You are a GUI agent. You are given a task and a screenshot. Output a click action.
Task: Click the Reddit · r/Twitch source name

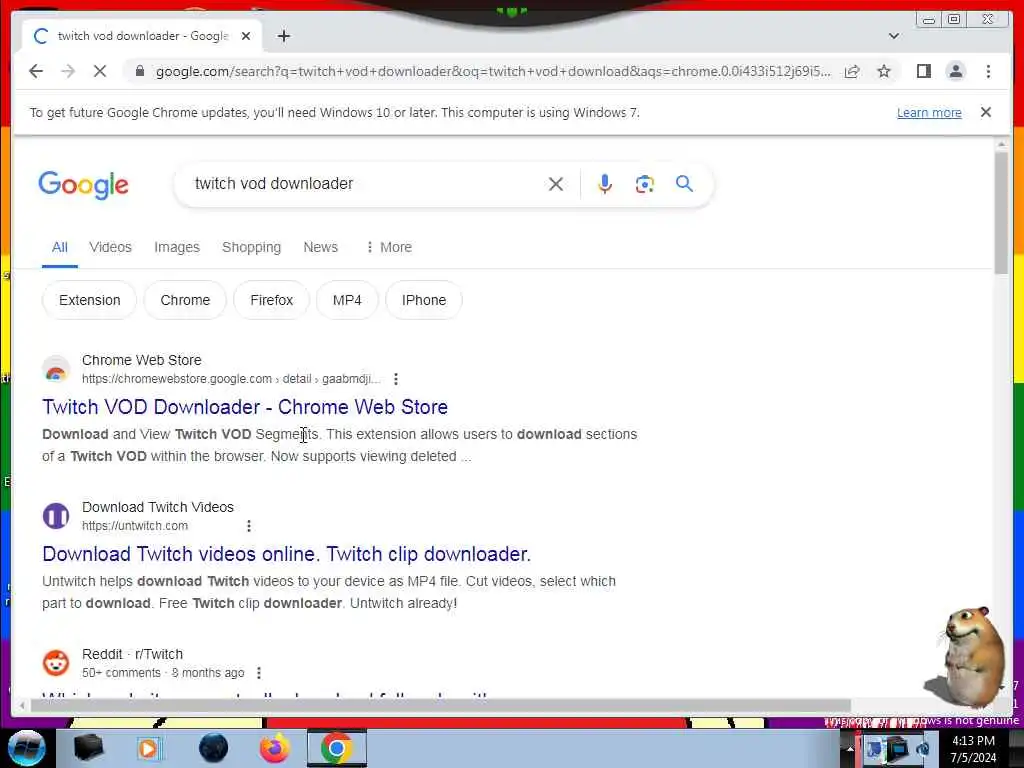133,654
